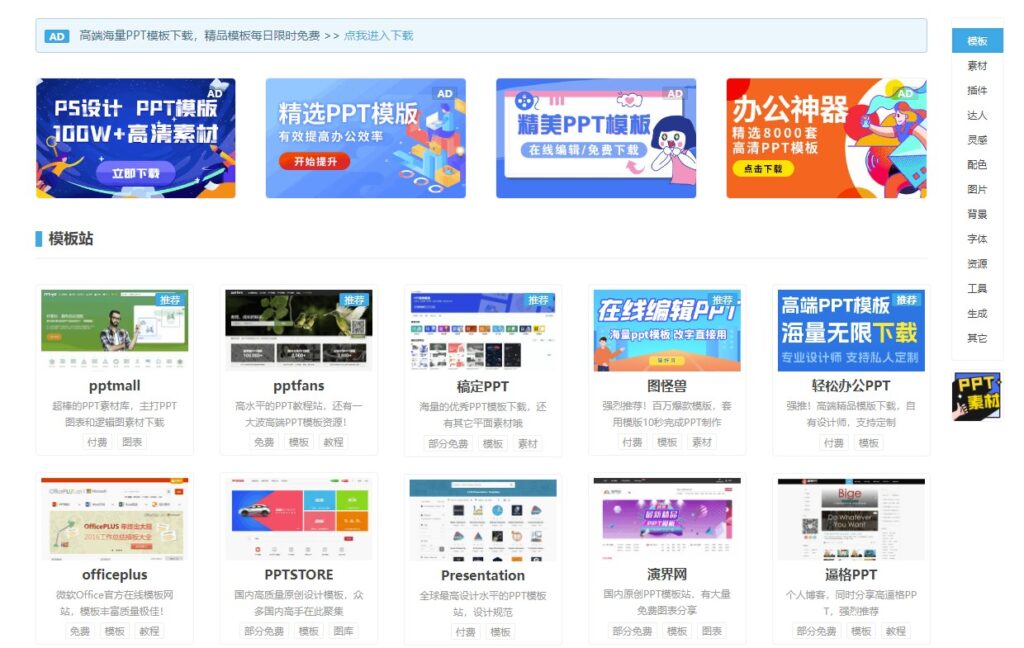This screenshot has width=1024, height=648.
Task: Click the 'PPTSTORE' title link
Action: coord(299,574)
